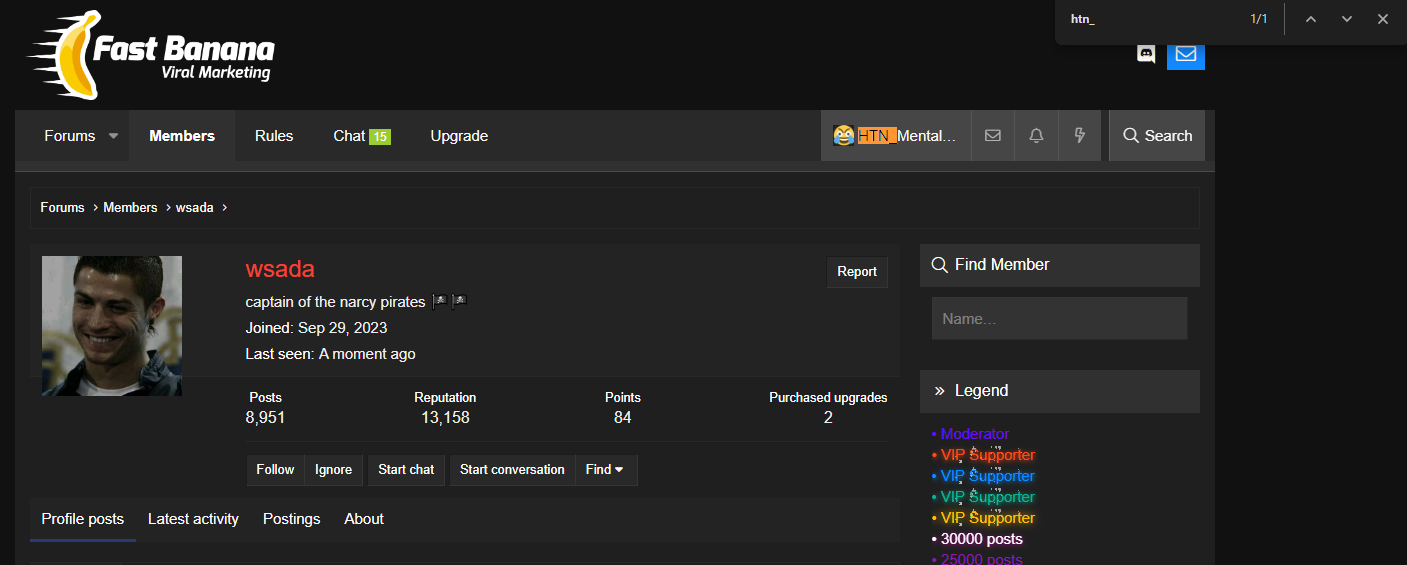Click the lightning bolt what's new icon

click(1080, 136)
